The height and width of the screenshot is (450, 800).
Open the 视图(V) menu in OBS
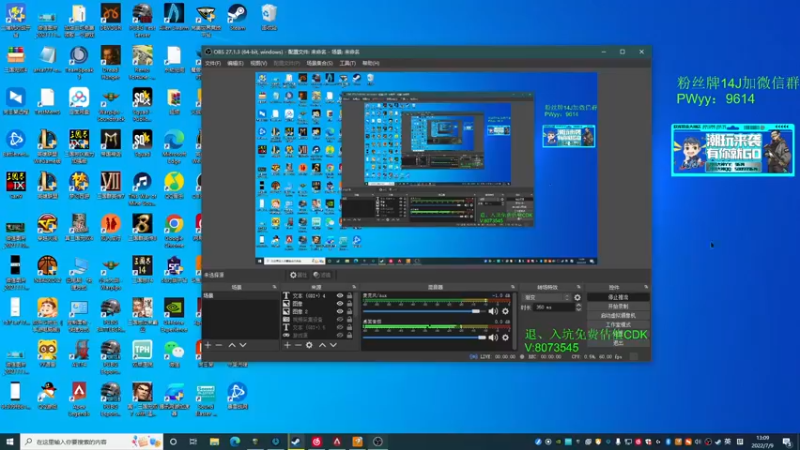[x=259, y=63]
